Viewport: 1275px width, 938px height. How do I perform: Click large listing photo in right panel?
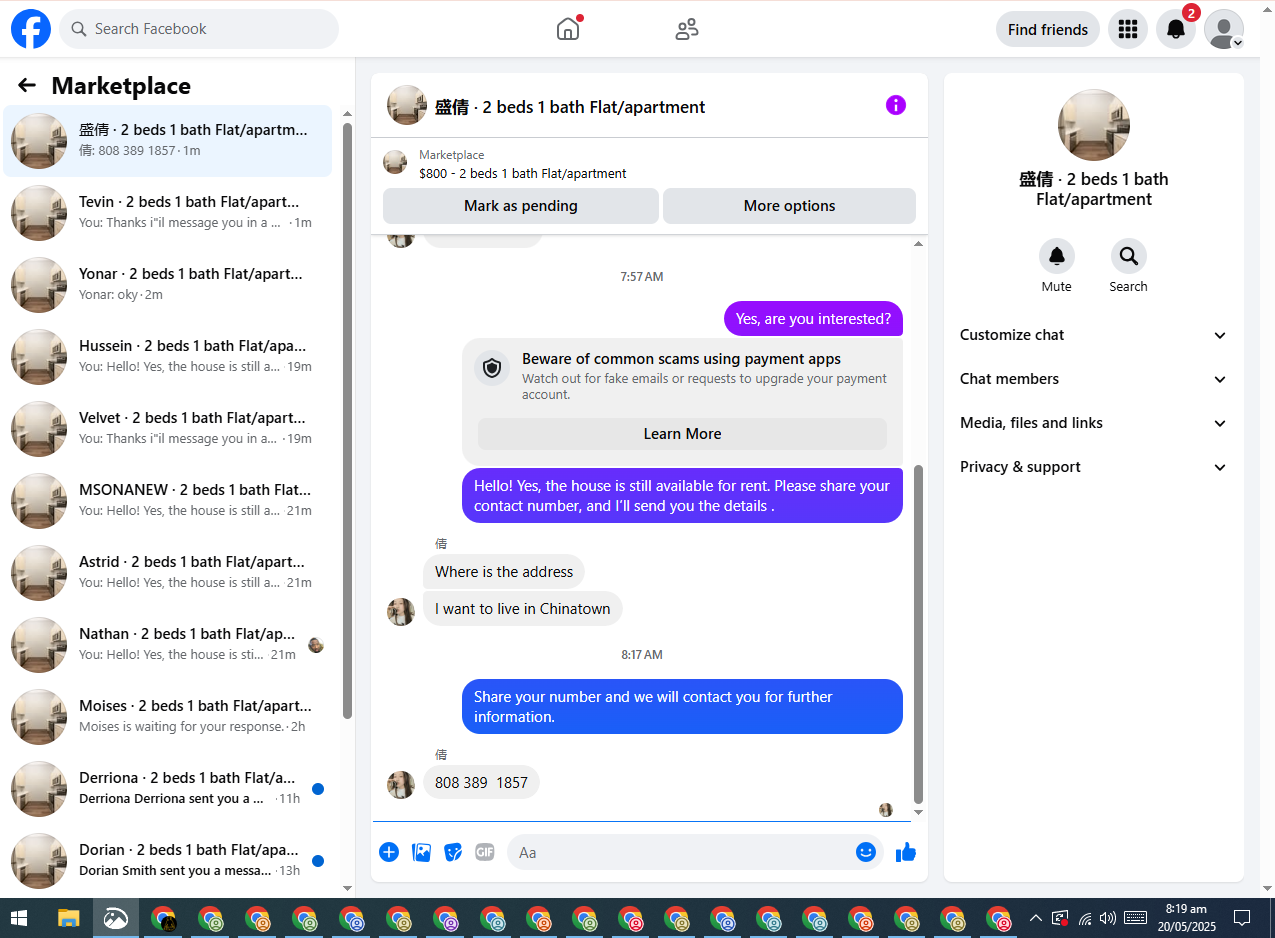click(1094, 125)
